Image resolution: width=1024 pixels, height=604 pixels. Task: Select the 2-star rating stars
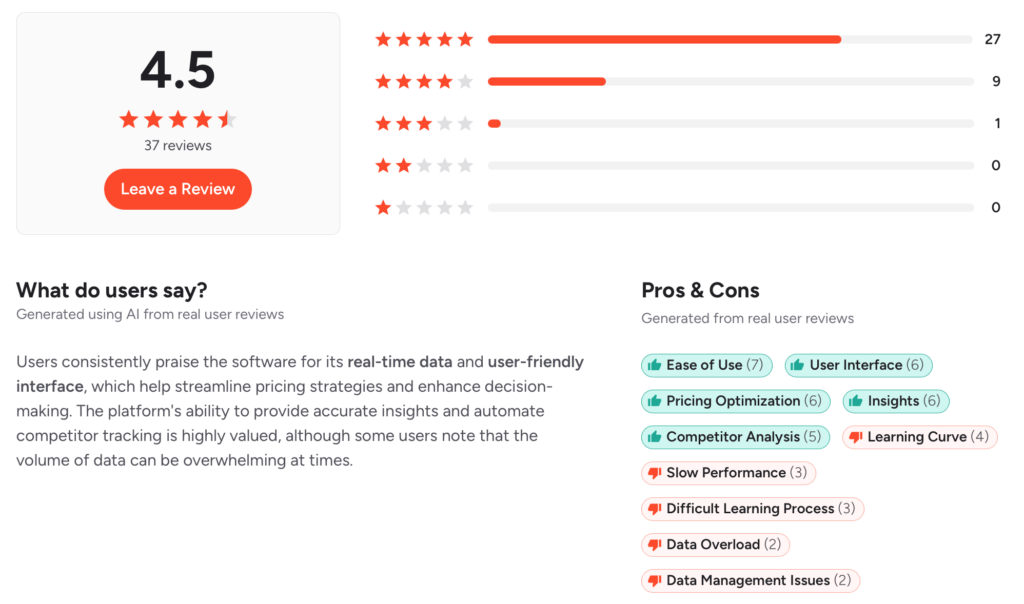(x=424, y=165)
